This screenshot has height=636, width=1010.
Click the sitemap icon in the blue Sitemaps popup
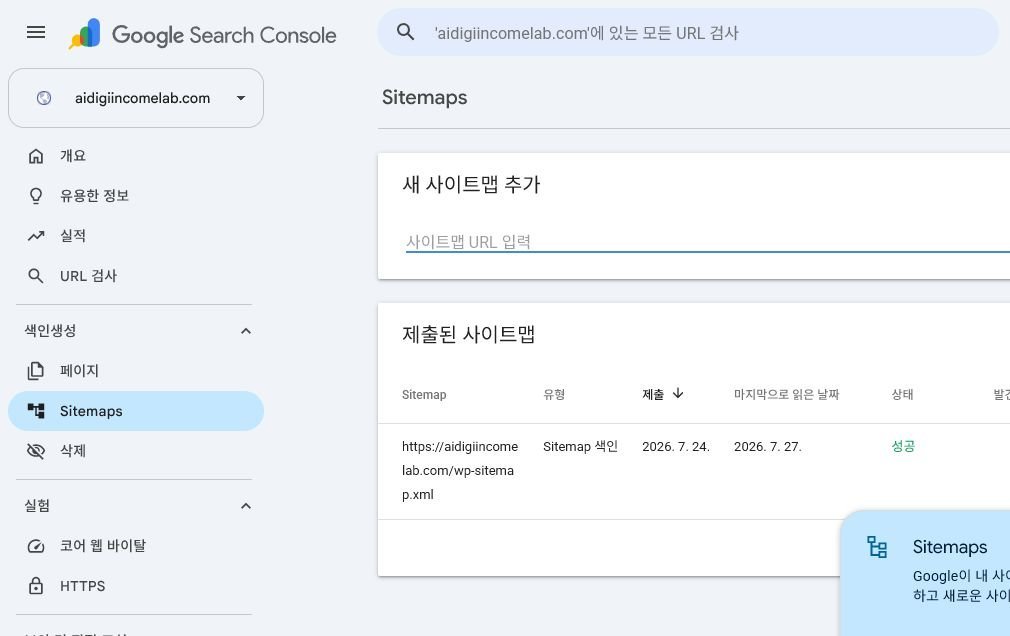tap(877, 547)
